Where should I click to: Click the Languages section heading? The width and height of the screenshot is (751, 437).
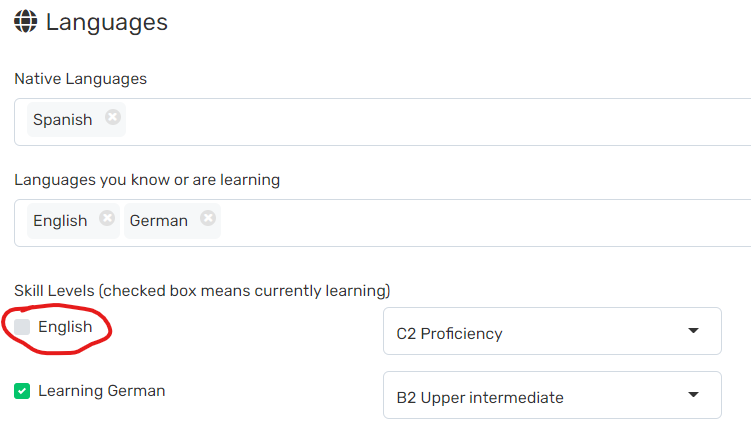click(107, 21)
